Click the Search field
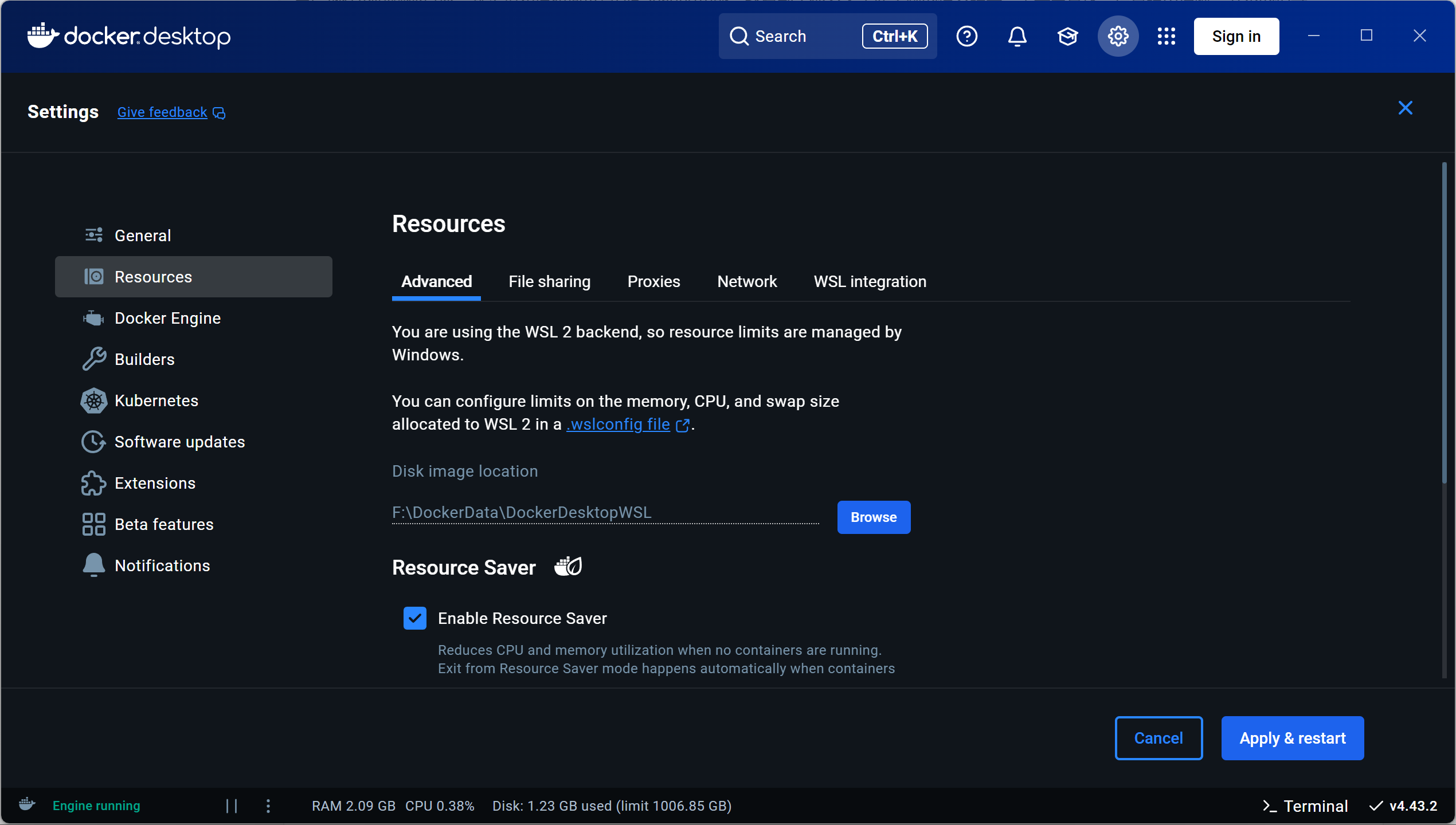The width and height of the screenshot is (1456, 825). click(x=827, y=36)
